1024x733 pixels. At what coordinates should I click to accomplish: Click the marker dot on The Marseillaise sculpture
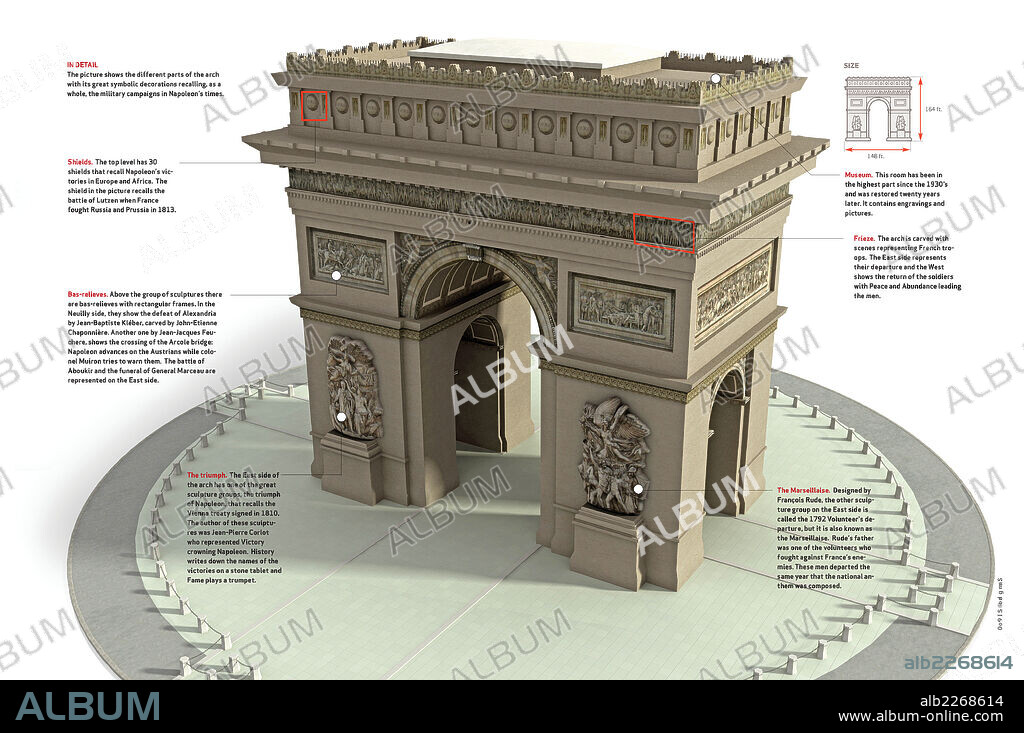pos(638,489)
